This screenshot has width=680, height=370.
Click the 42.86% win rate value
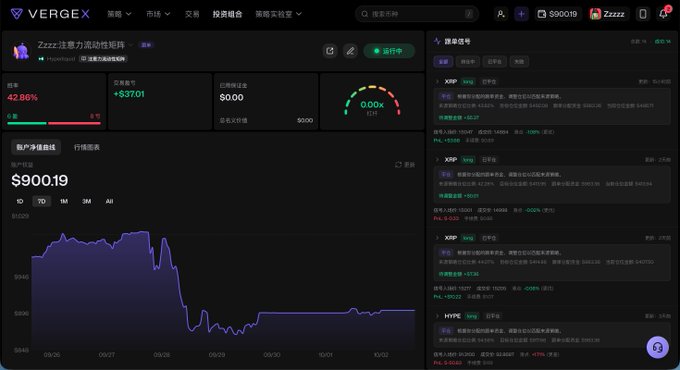coord(22,97)
